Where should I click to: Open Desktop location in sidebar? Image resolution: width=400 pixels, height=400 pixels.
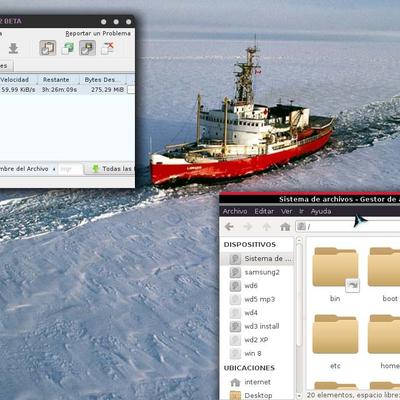[x=257, y=395]
